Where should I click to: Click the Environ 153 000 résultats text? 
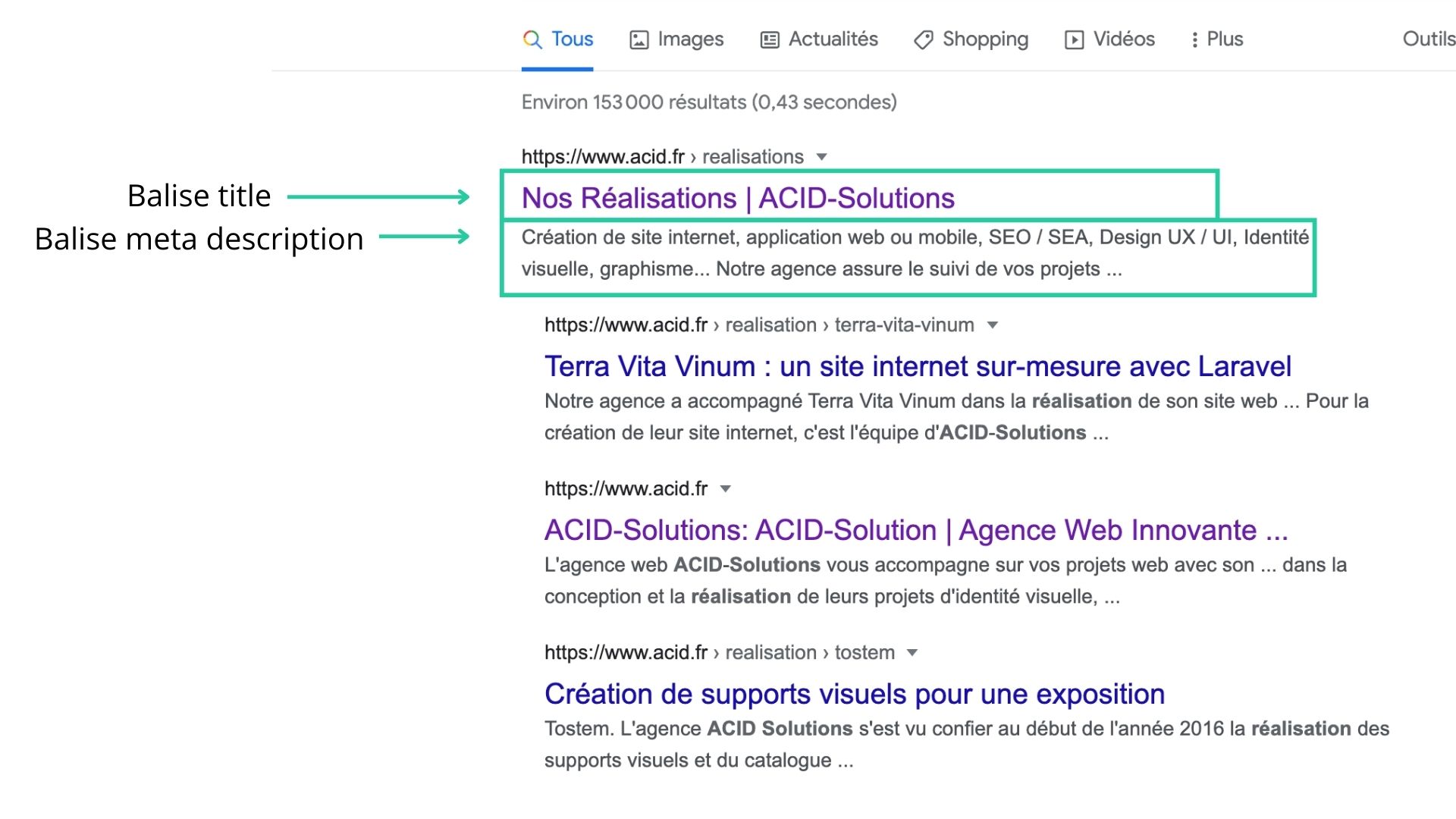point(709,102)
